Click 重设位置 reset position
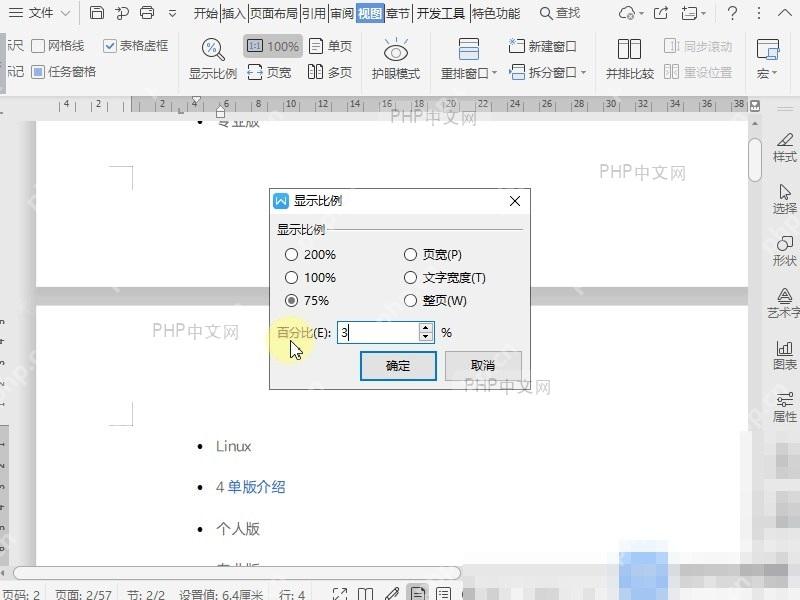Viewport: 800px width, 600px height. point(698,72)
